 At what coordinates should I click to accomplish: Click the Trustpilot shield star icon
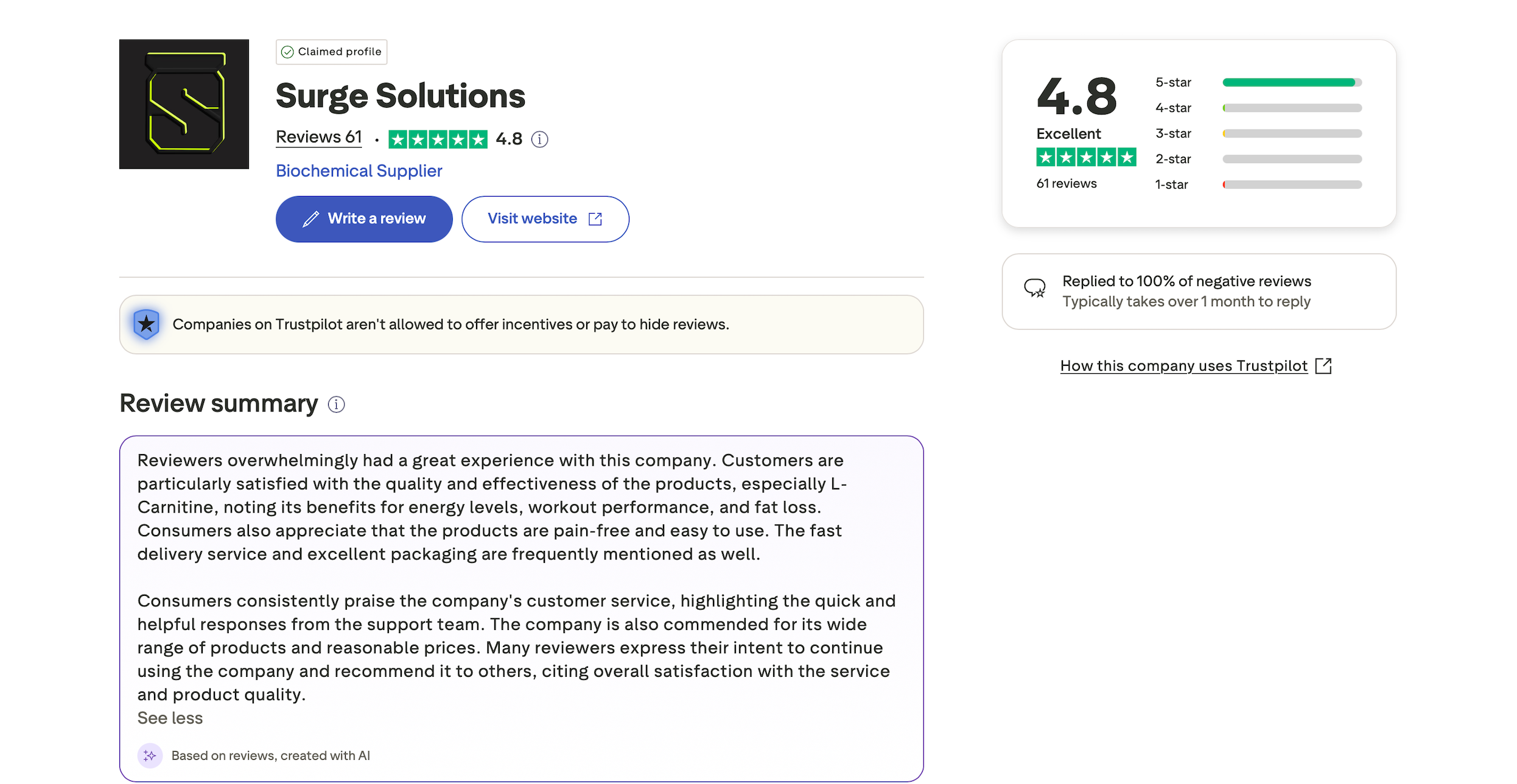click(x=146, y=324)
